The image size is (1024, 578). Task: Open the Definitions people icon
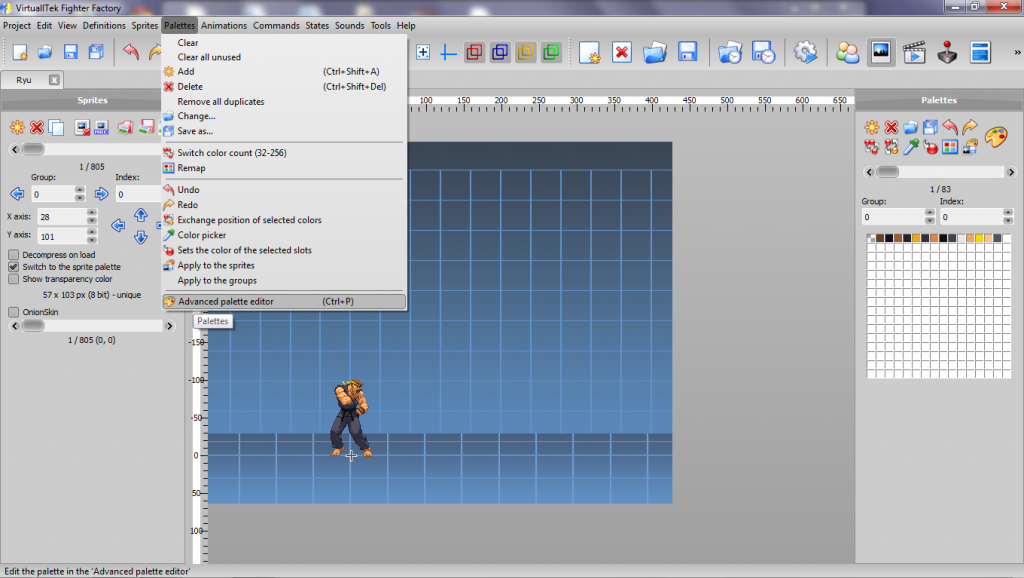[847, 52]
